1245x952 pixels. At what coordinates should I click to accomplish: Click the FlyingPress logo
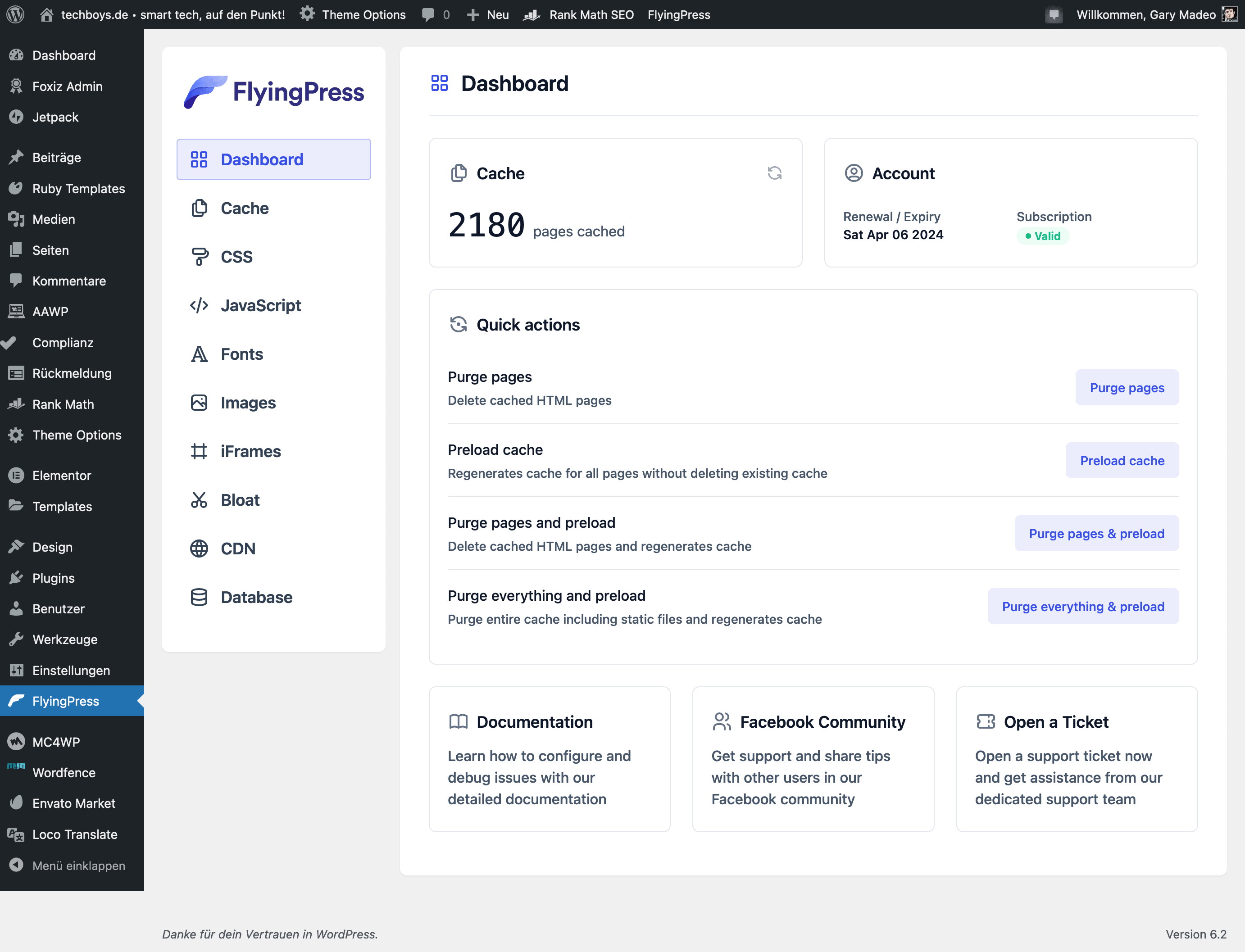coord(274,92)
